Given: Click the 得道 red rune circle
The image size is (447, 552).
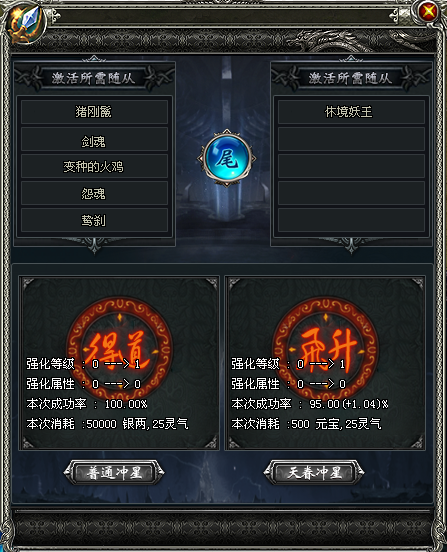Looking at the screenshot, I should [119, 348].
